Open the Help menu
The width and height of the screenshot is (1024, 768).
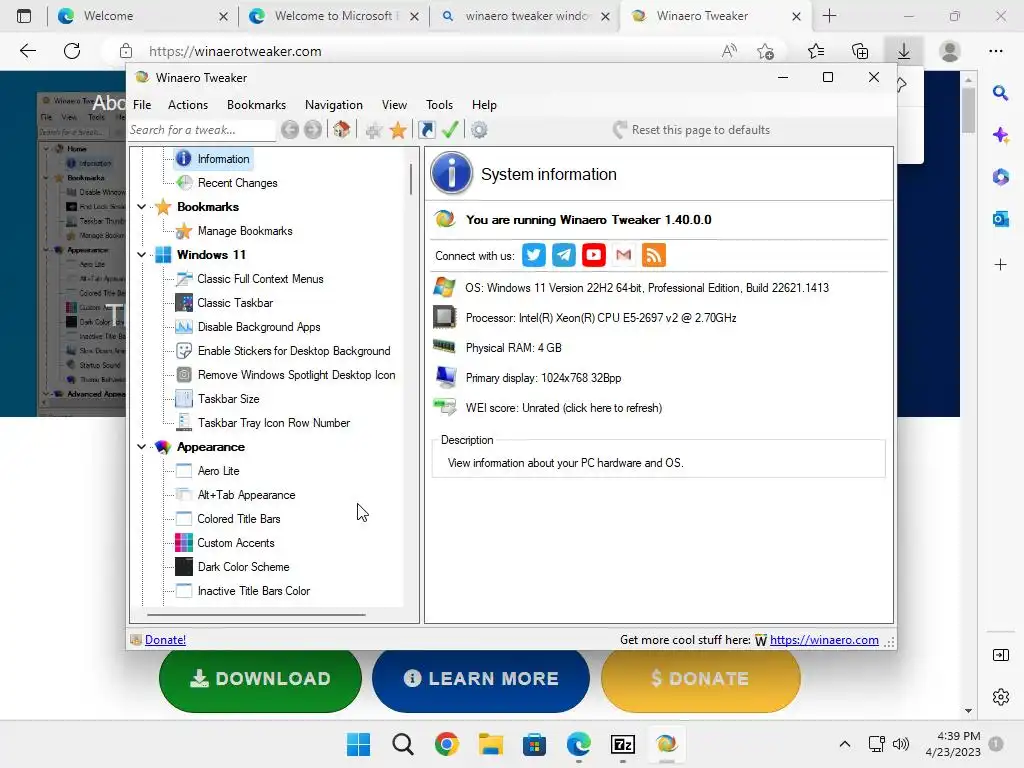484,104
